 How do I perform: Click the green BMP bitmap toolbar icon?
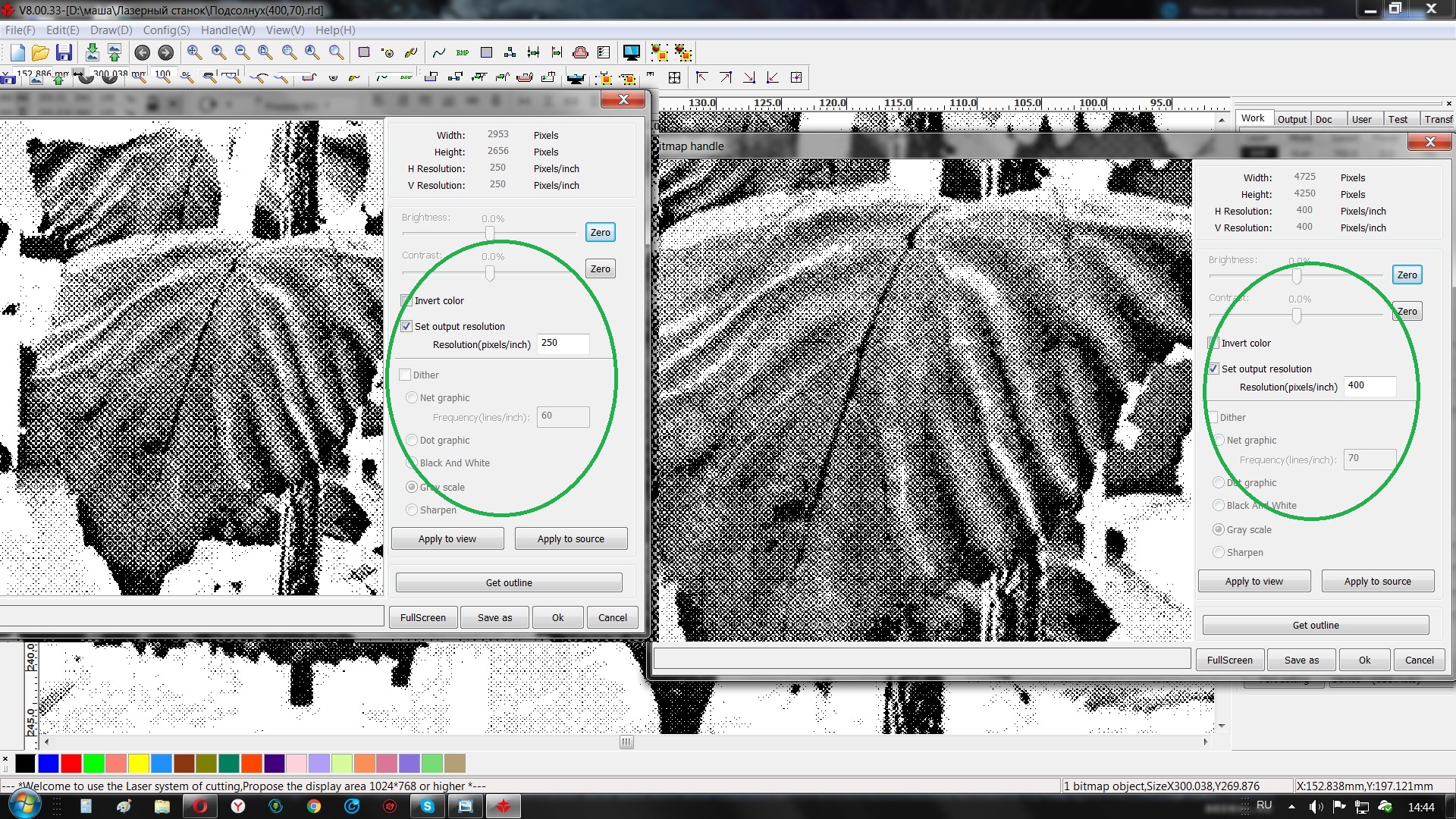coord(463,52)
